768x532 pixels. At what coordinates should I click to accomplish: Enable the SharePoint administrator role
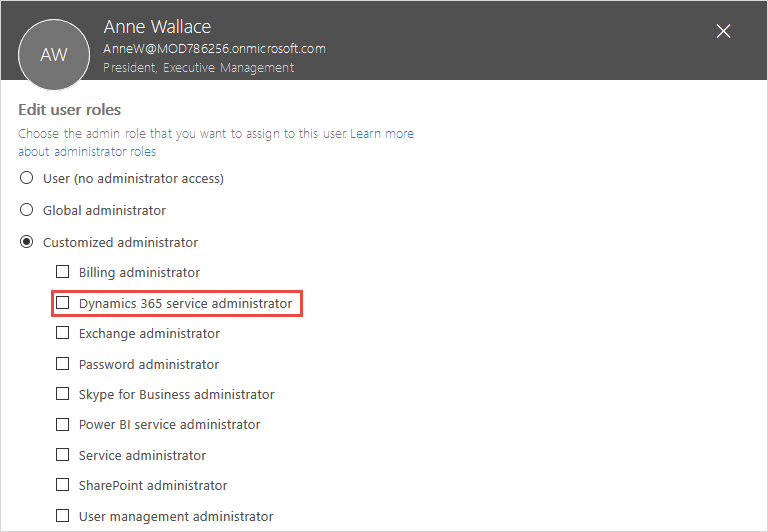[63, 485]
